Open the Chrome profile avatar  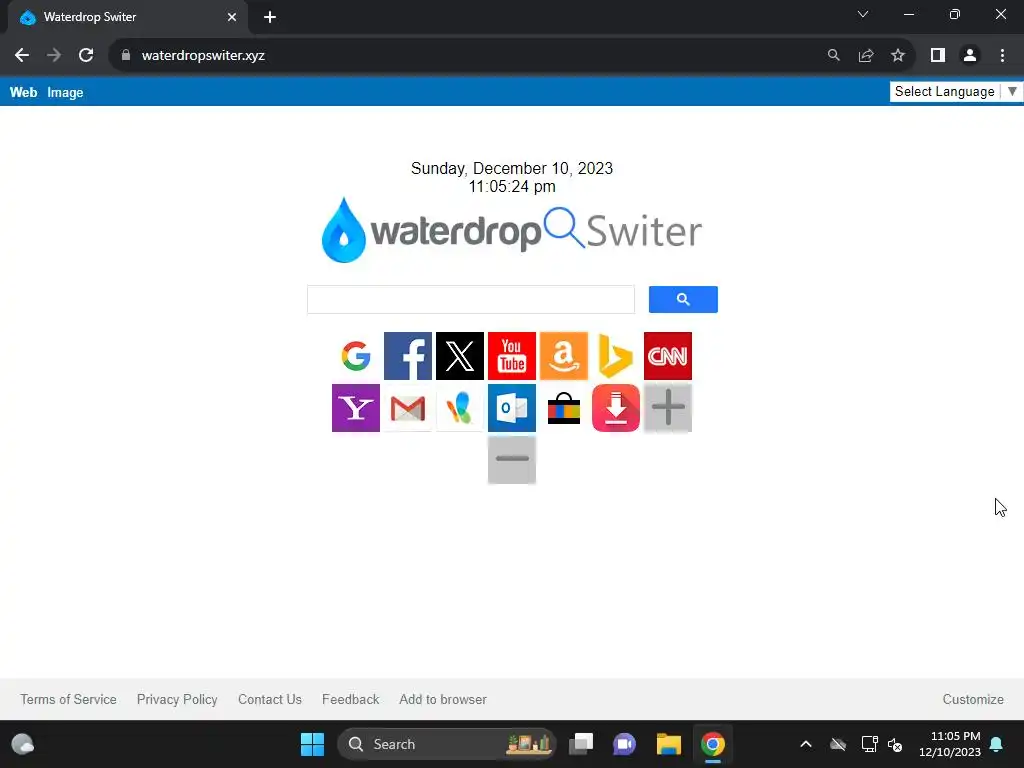tap(970, 56)
